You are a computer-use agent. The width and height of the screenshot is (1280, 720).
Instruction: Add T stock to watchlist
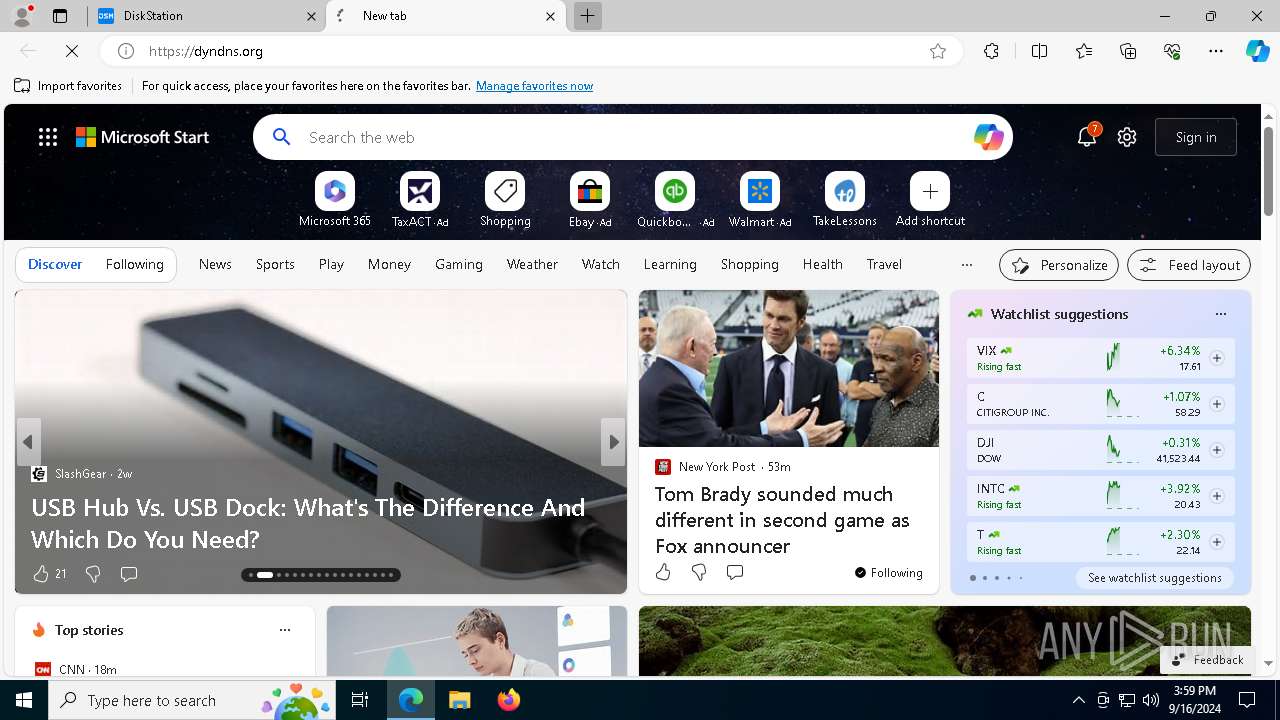point(1217,542)
